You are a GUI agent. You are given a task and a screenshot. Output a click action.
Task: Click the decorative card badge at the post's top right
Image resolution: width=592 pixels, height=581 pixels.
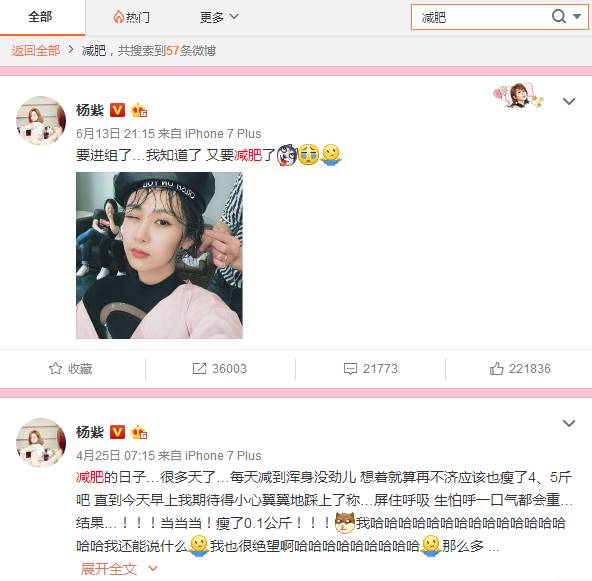[x=519, y=94]
